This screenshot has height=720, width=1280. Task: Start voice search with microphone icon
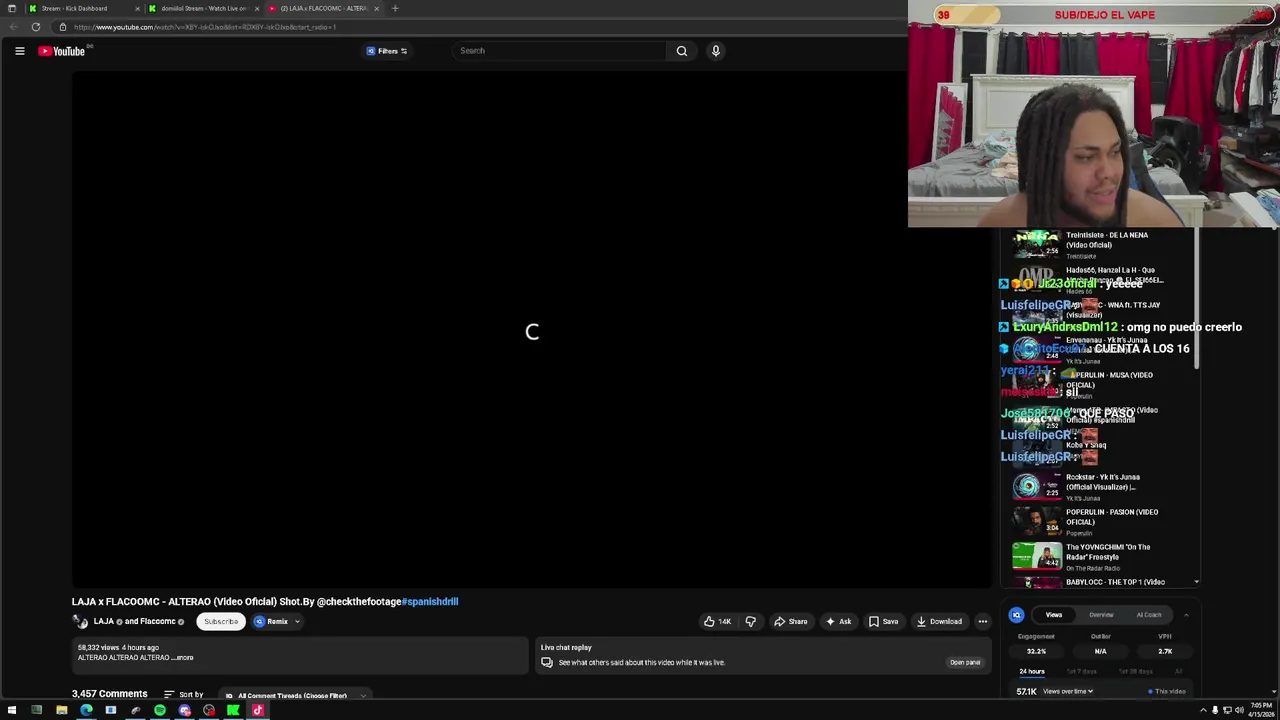pos(716,51)
